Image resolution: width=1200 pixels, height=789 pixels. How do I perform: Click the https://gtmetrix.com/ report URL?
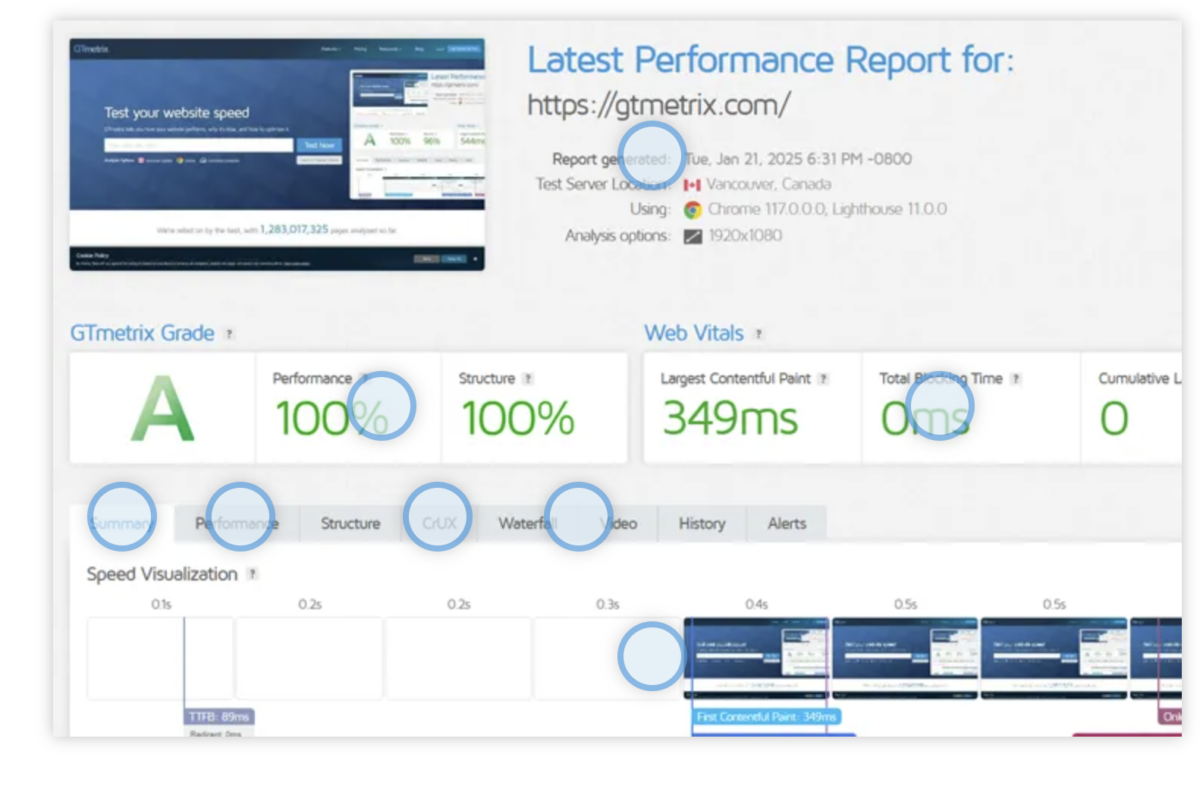click(659, 105)
